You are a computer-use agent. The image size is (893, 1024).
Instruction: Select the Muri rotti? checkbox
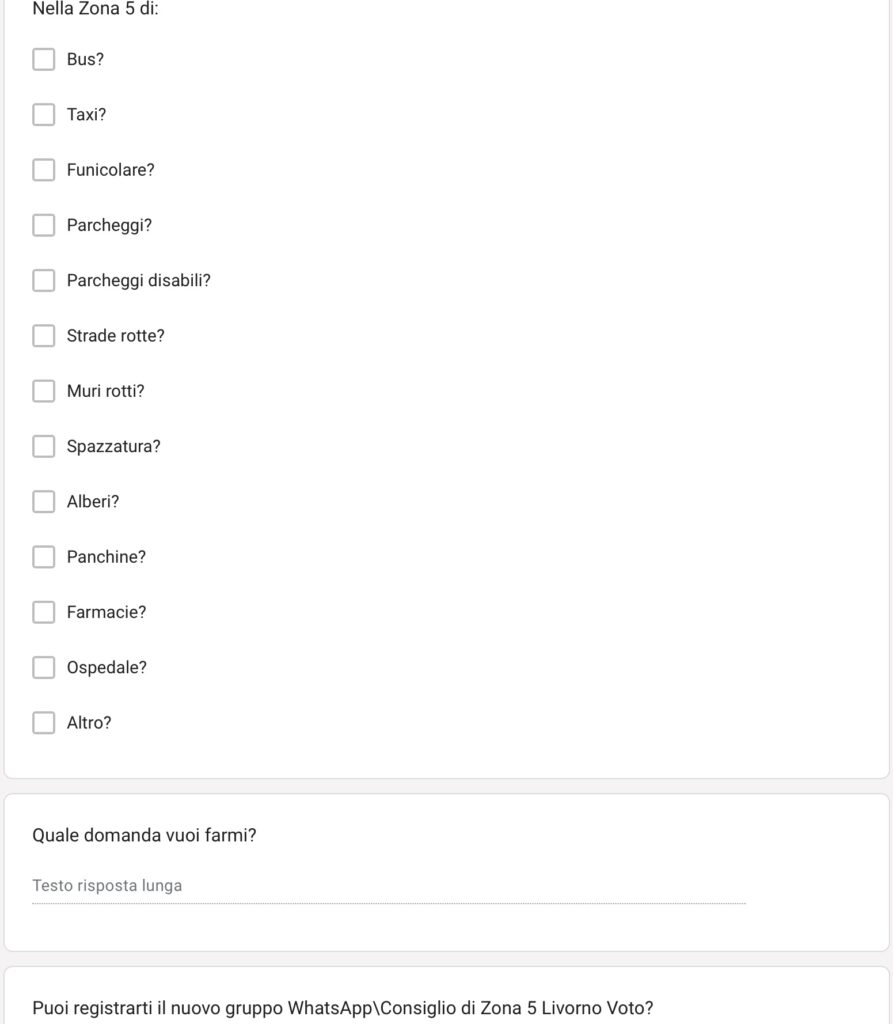coord(44,391)
